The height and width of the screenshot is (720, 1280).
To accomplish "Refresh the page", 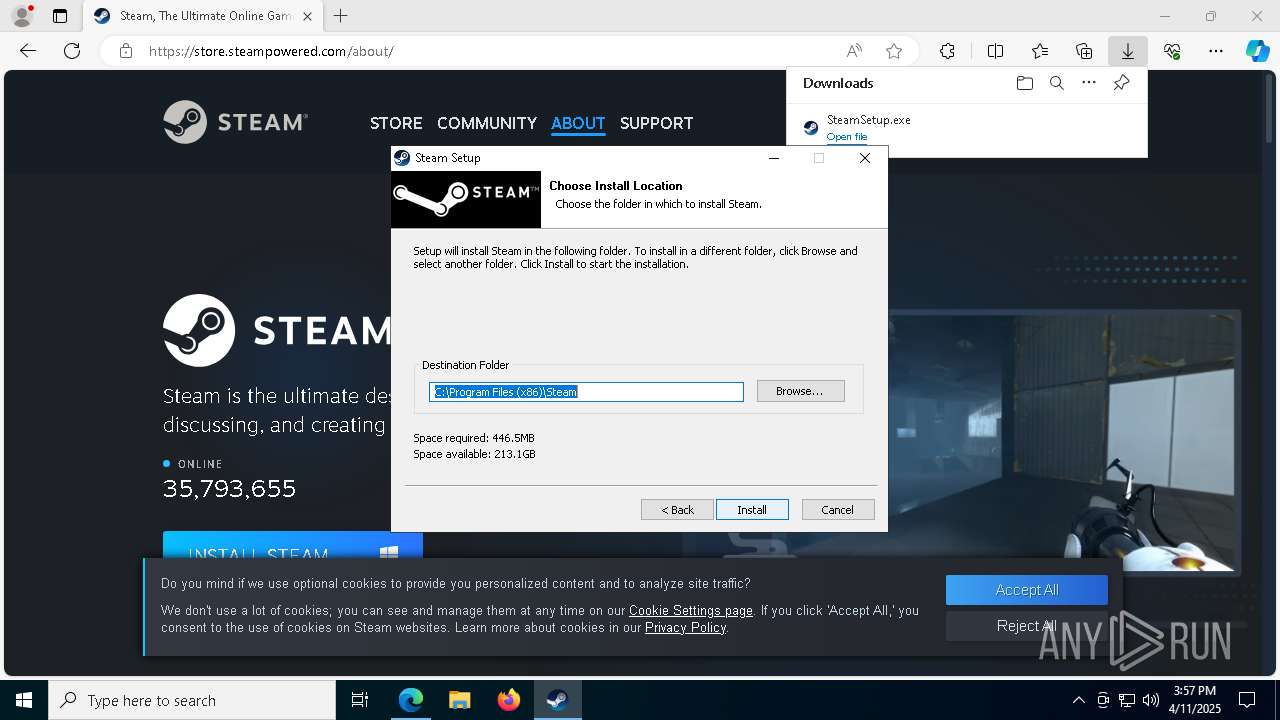I will [72, 51].
